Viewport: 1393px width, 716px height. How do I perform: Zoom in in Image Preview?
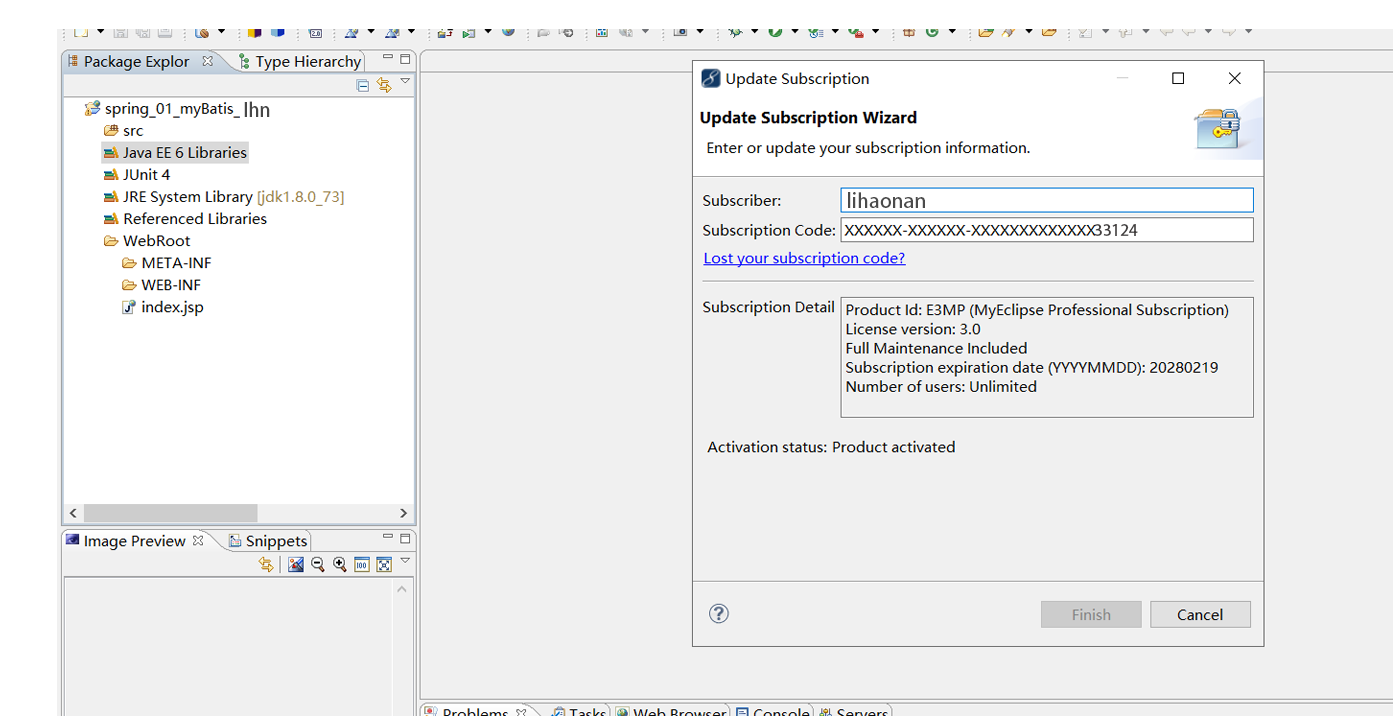340,565
